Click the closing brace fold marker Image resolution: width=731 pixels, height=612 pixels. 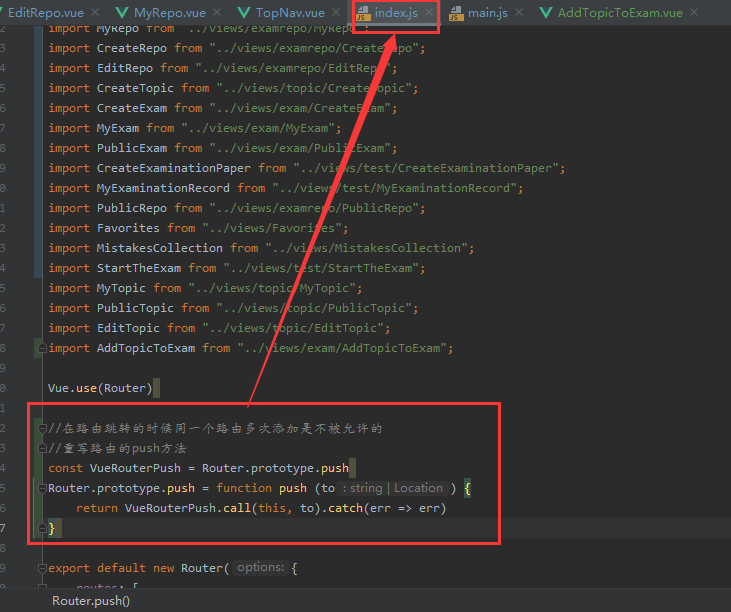pos(42,528)
